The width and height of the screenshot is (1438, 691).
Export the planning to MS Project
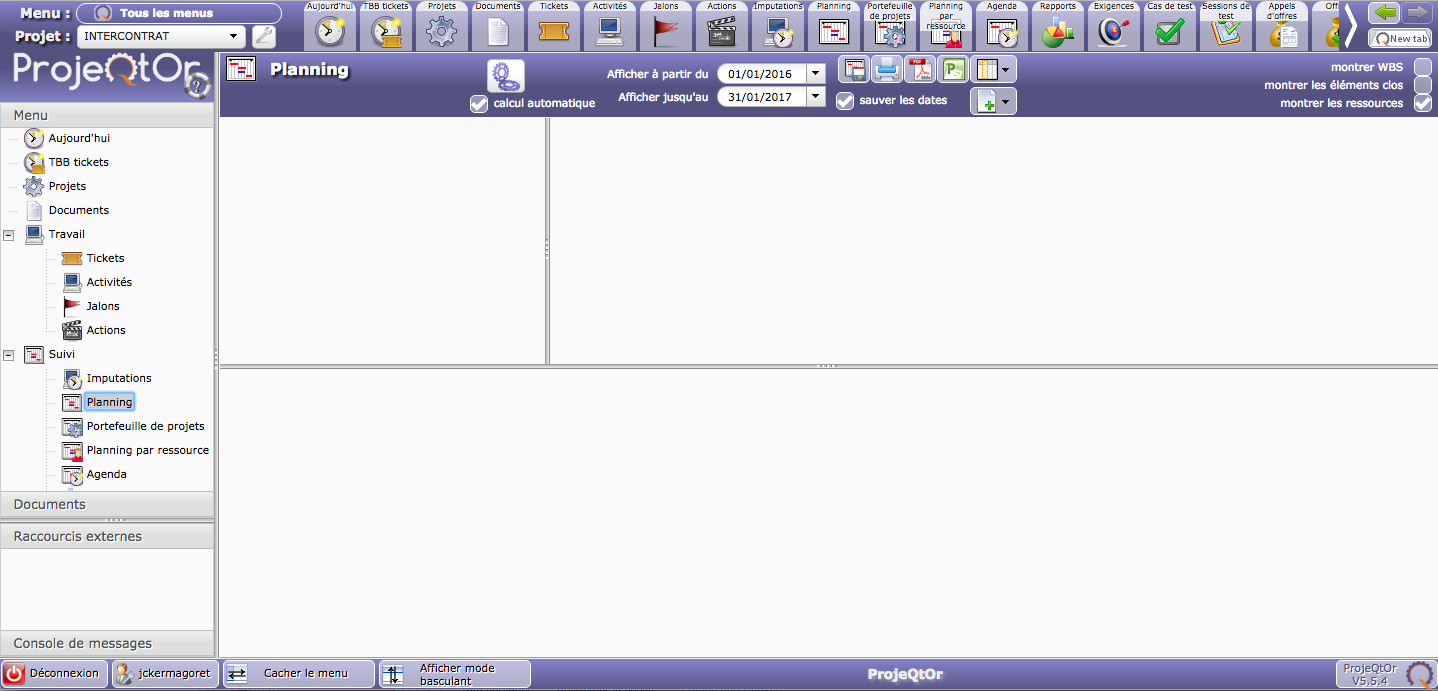954,70
